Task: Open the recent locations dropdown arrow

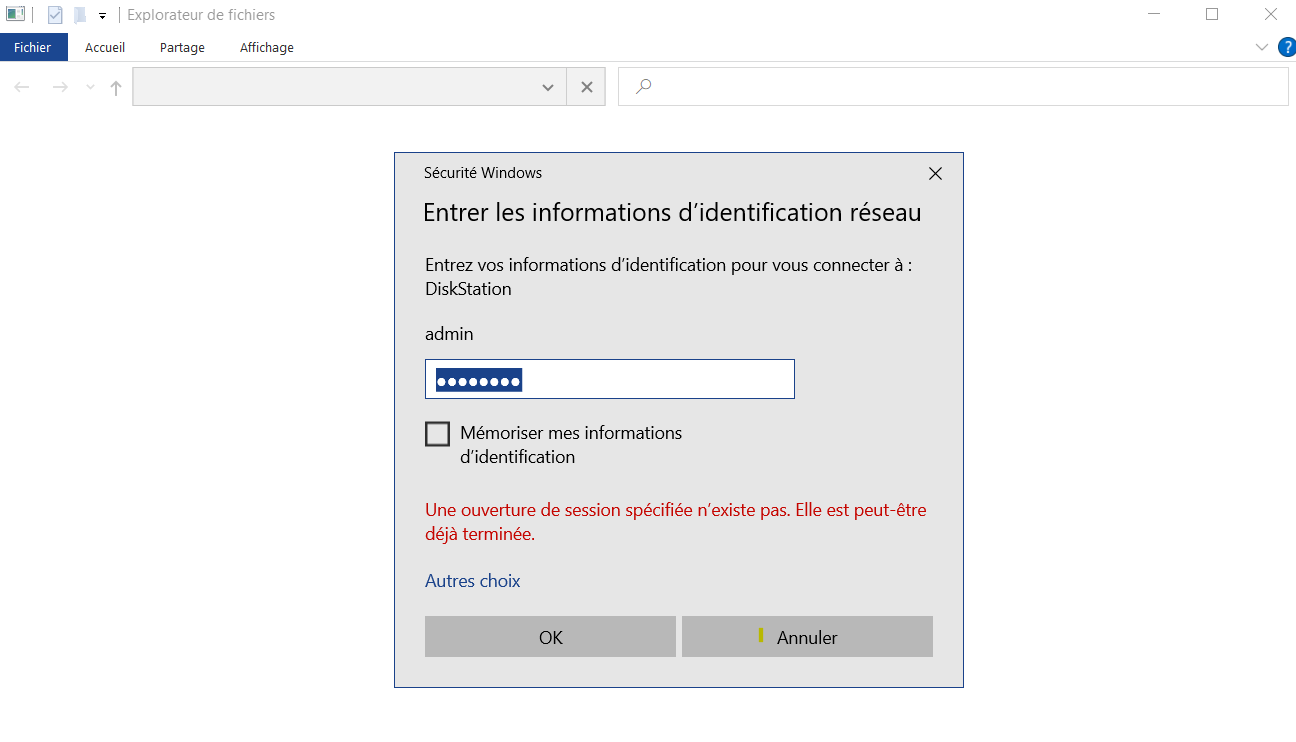Action: pyautogui.click(x=90, y=87)
